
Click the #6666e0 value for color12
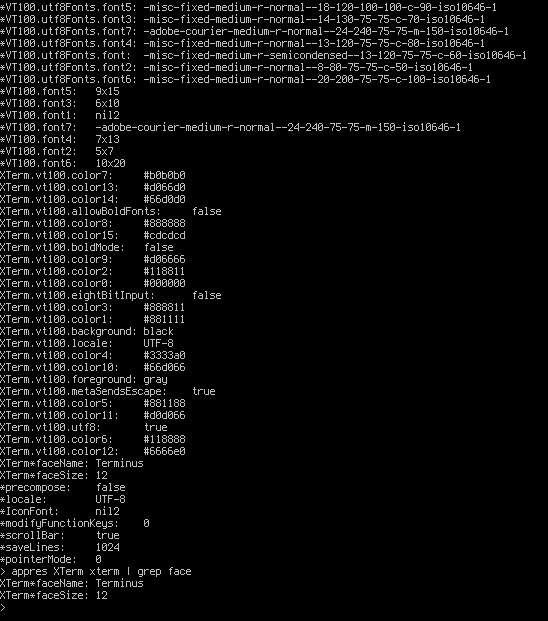click(x=164, y=451)
